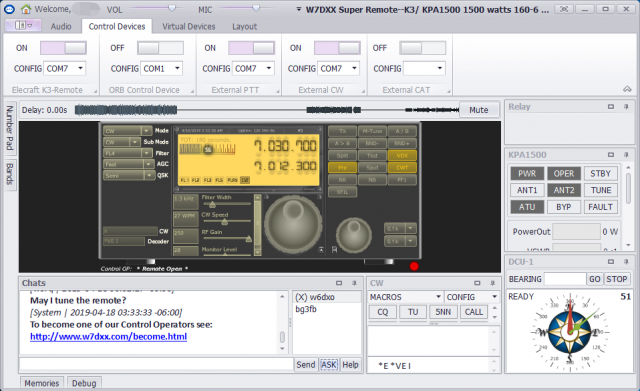Adjust the MIC slider in title bar
The image size is (640, 391).
(247, 8)
